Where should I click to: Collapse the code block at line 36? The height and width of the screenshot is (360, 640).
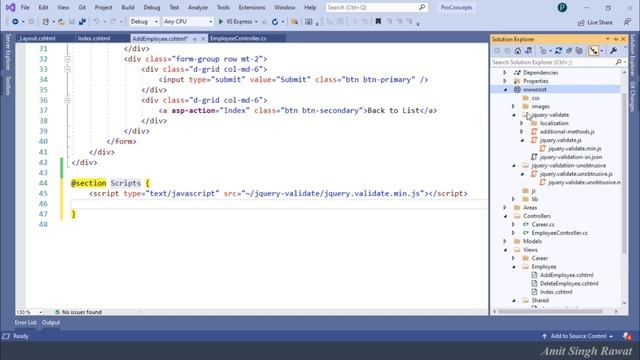click(67, 100)
